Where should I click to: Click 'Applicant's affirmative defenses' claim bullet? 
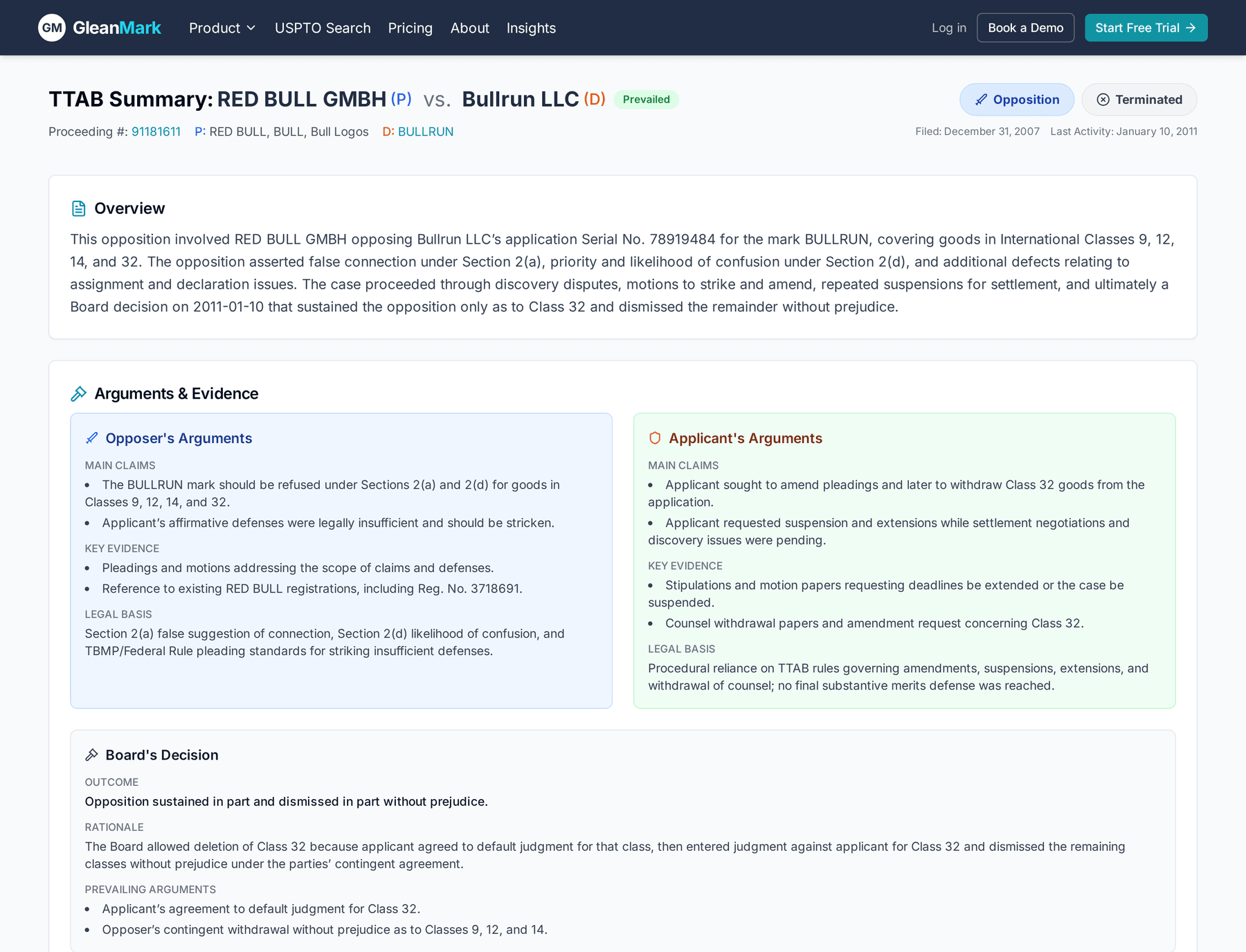click(328, 523)
